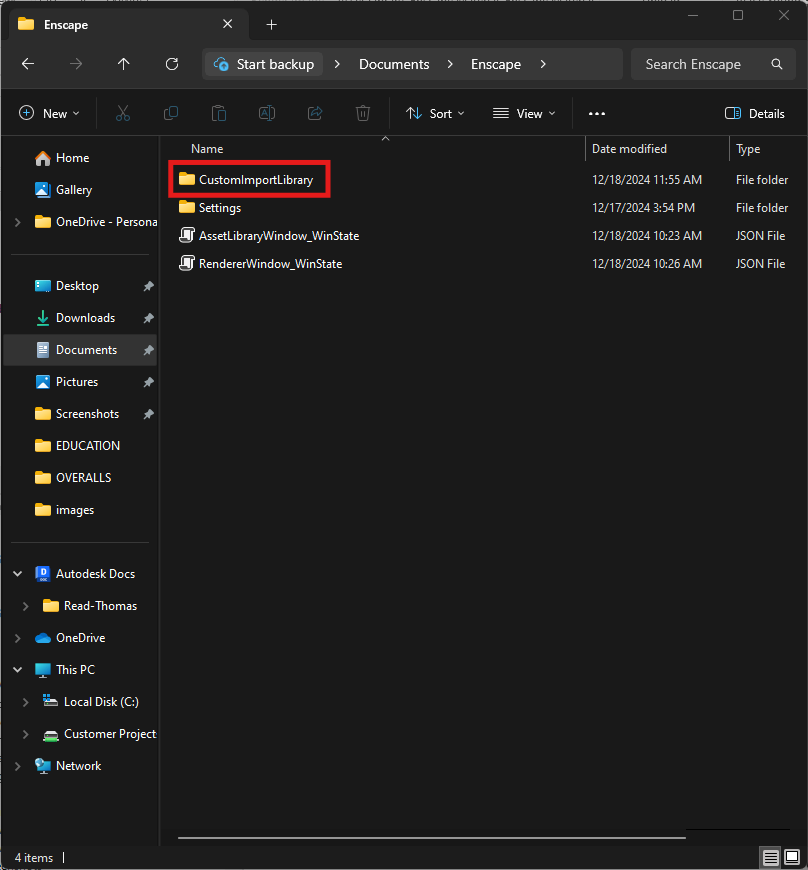Open the See more ellipsis menu
Viewport: 808px width, 870px height.
click(596, 113)
